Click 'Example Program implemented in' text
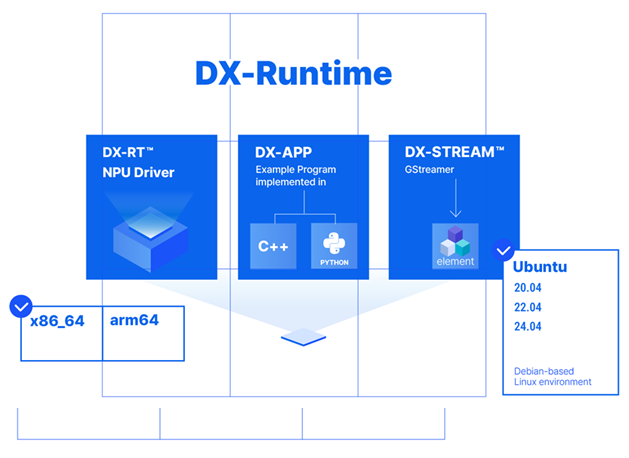The width and height of the screenshot is (629, 458). click(x=296, y=176)
